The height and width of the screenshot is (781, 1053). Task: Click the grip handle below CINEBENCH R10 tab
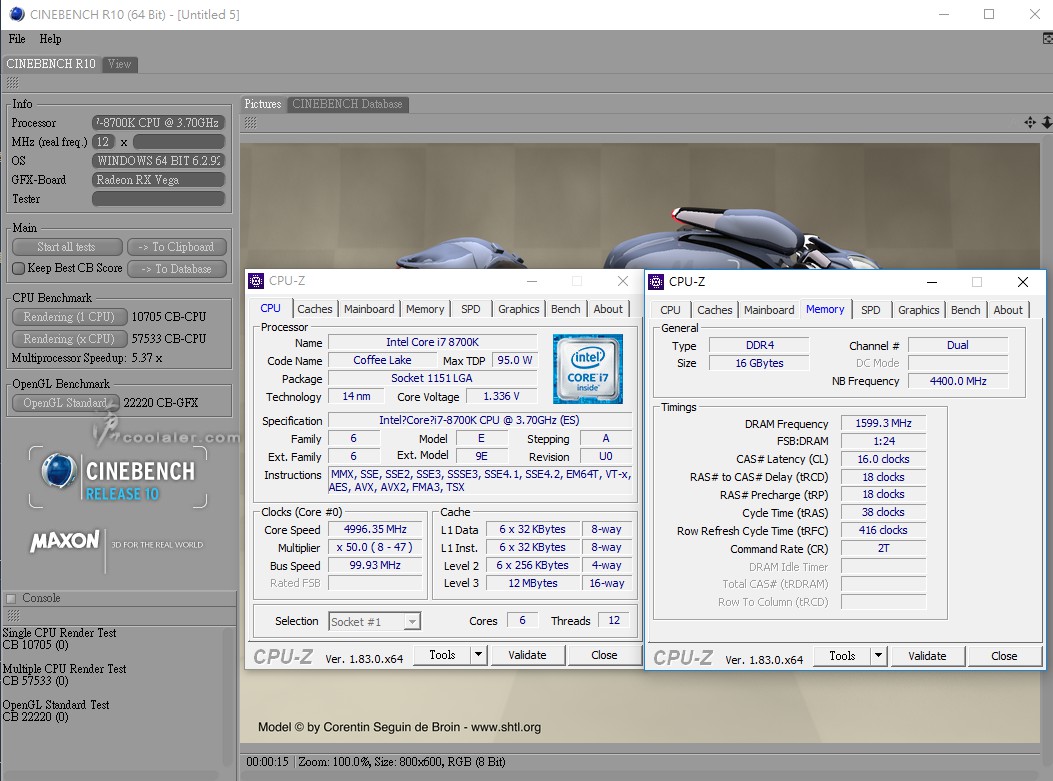pos(13,83)
